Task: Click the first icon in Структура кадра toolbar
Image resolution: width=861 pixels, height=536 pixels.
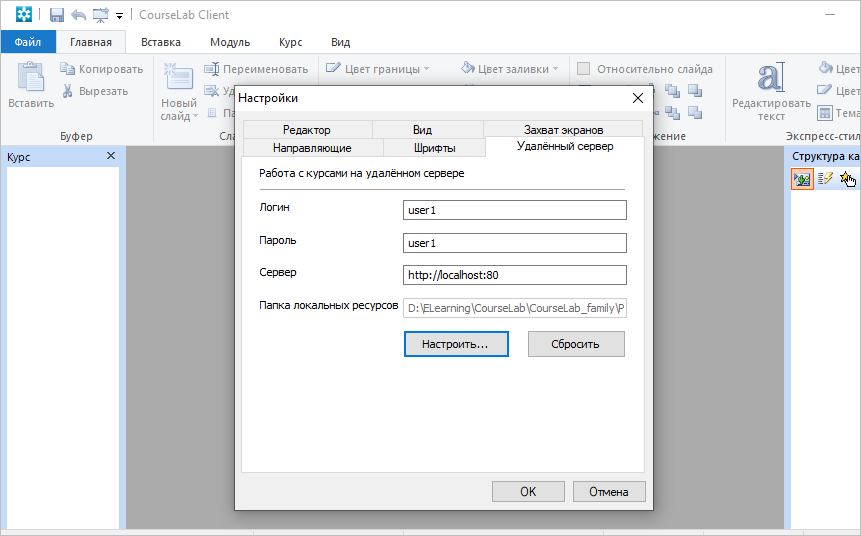Action: coord(802,179)
